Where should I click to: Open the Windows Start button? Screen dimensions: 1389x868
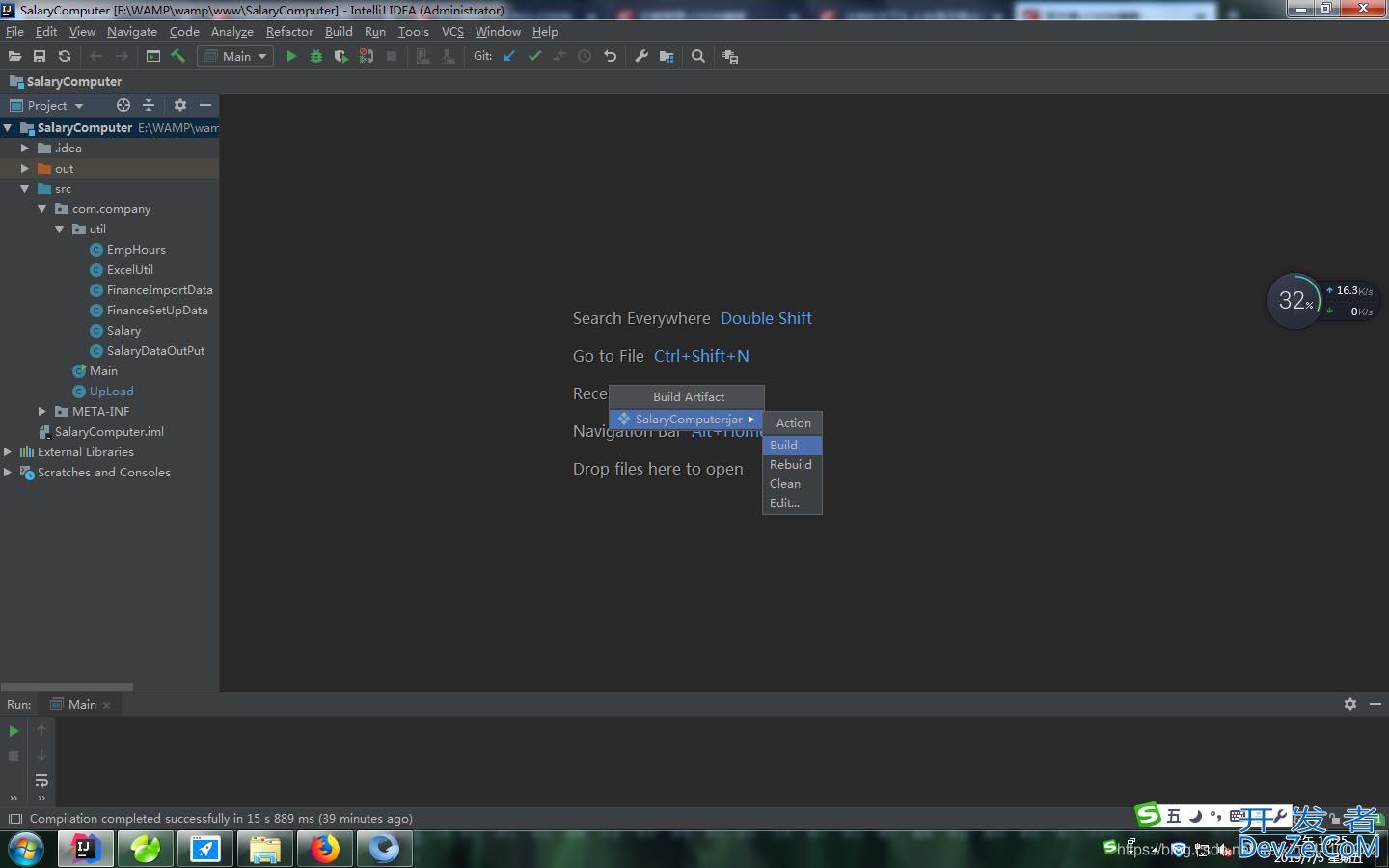(x=26, y=849)
